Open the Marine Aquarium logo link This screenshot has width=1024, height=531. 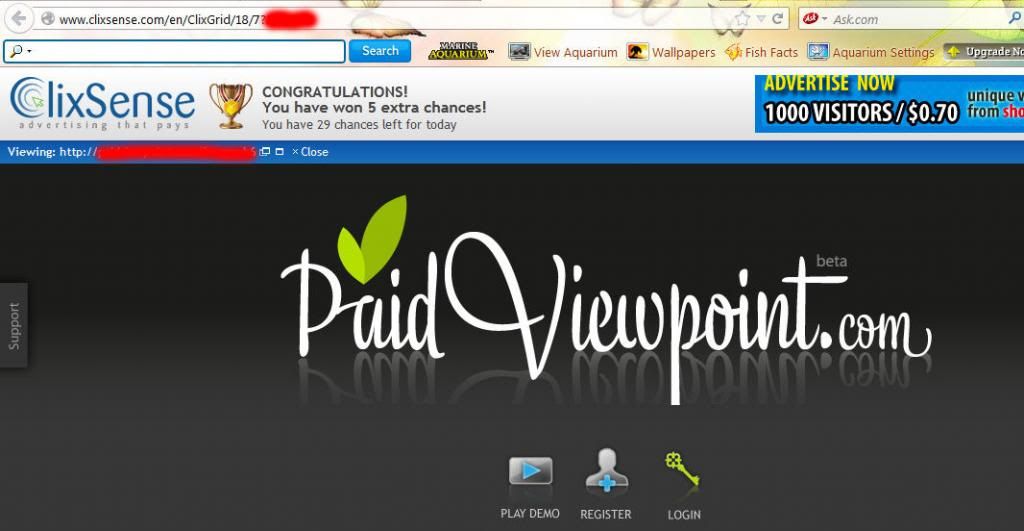460,52
